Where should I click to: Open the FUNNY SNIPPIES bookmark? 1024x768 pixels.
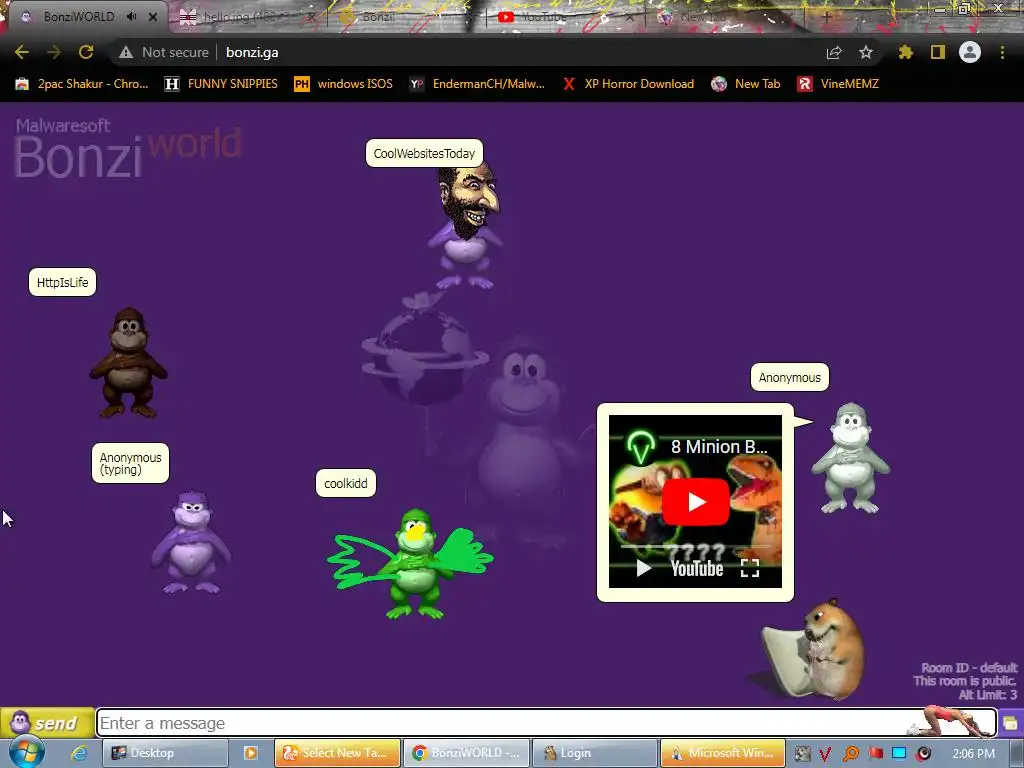point(221,84)
